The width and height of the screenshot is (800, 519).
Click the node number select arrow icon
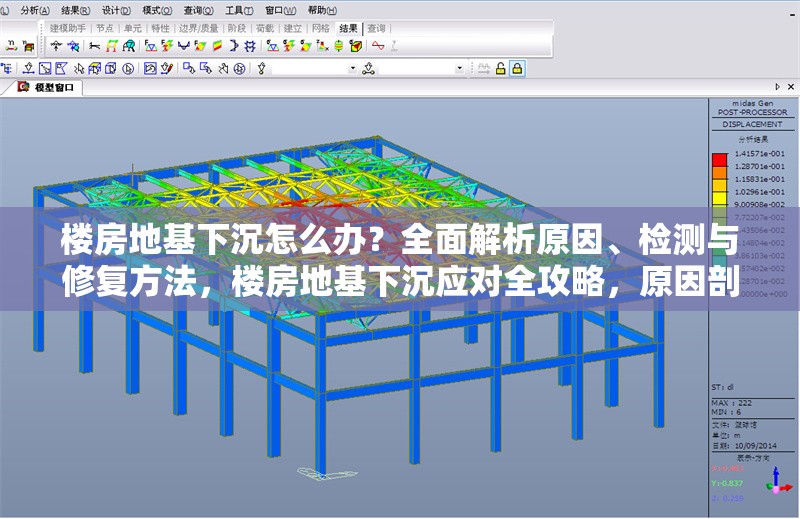coord(262,68)
